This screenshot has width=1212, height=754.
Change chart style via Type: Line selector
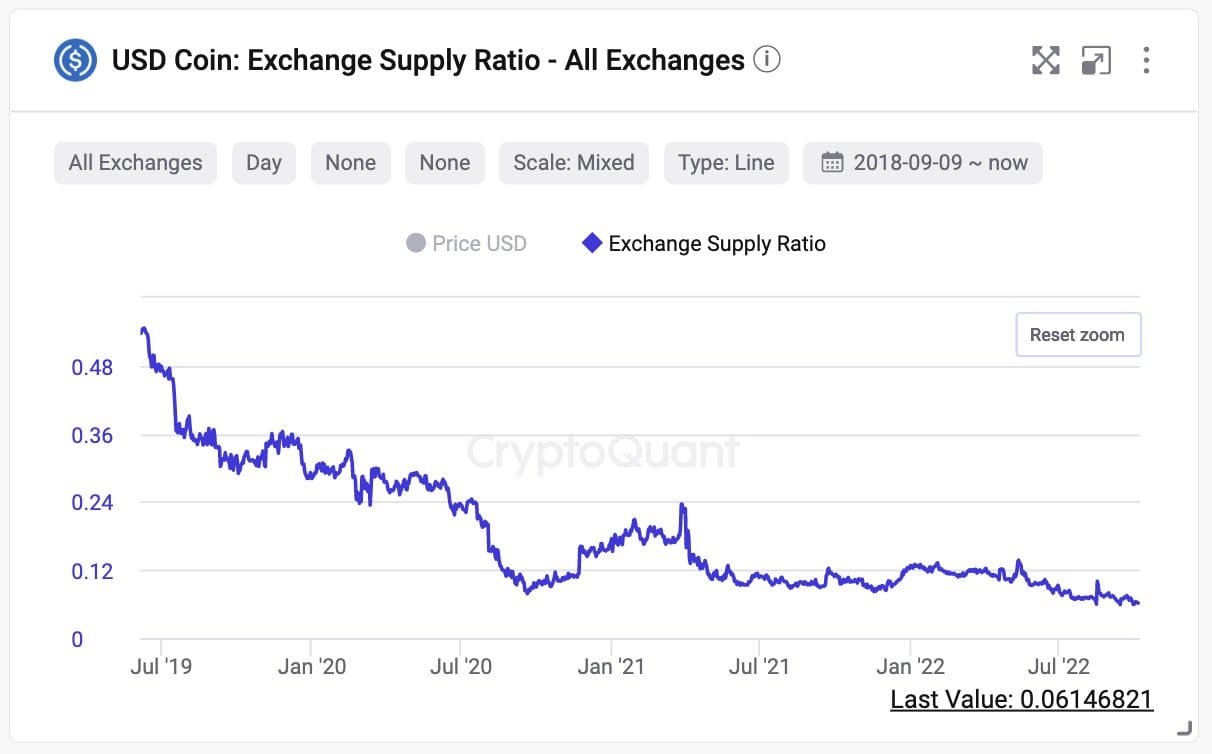click(x=726, y=162)
